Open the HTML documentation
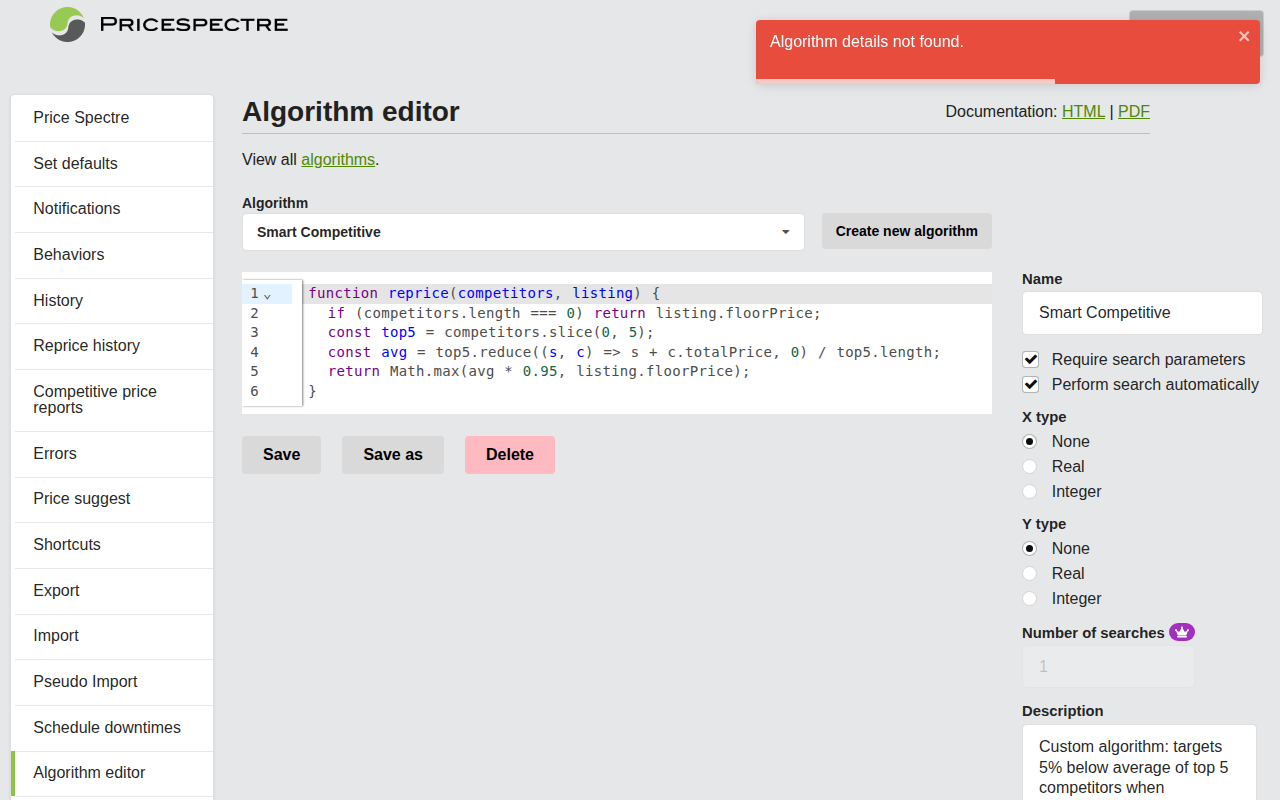 coord(1083,111)
